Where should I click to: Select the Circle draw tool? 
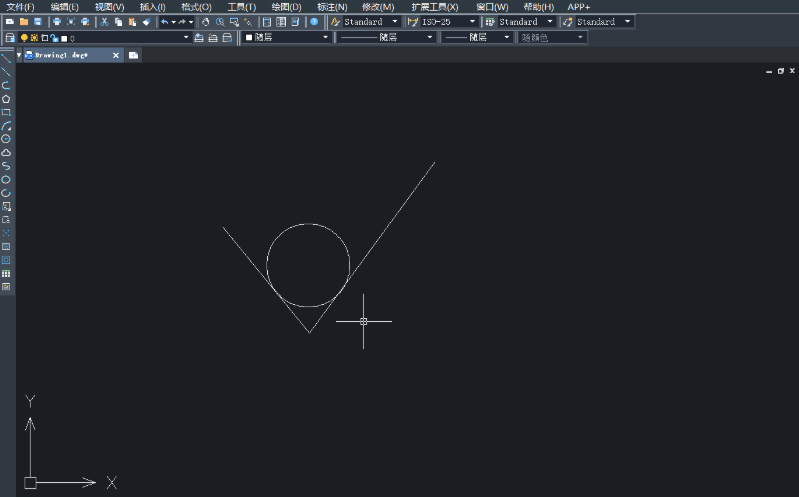pos(6,139)
